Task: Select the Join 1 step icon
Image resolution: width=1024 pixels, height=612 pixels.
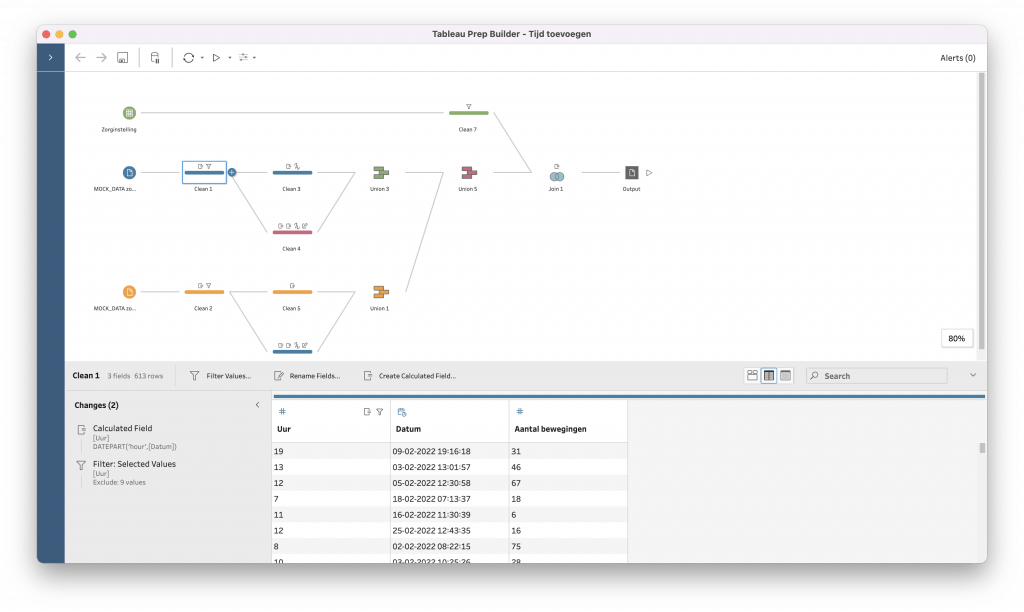Action: 556,174
